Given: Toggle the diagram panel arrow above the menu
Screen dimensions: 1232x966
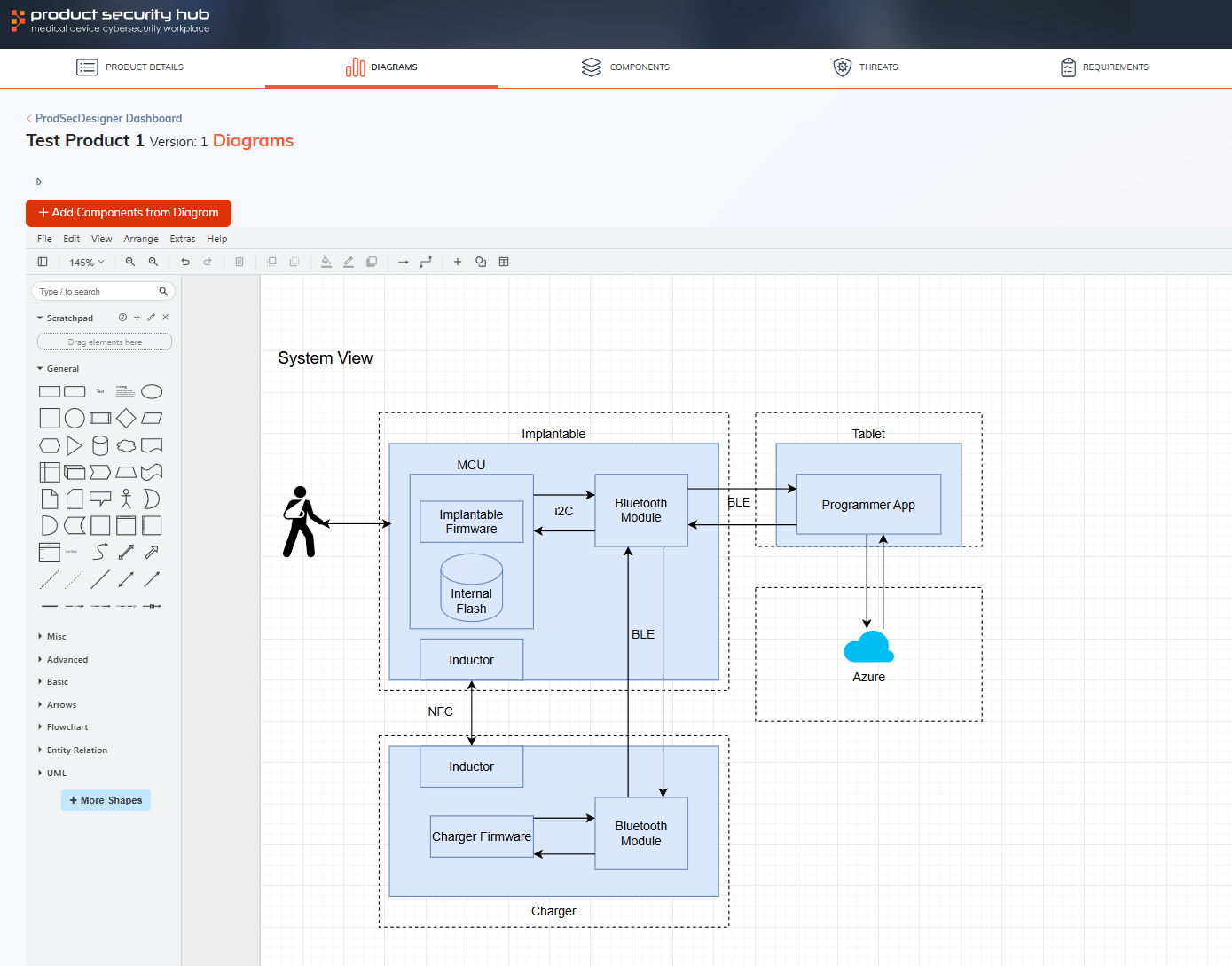Looking at the screenshot, I should (38, 181).
